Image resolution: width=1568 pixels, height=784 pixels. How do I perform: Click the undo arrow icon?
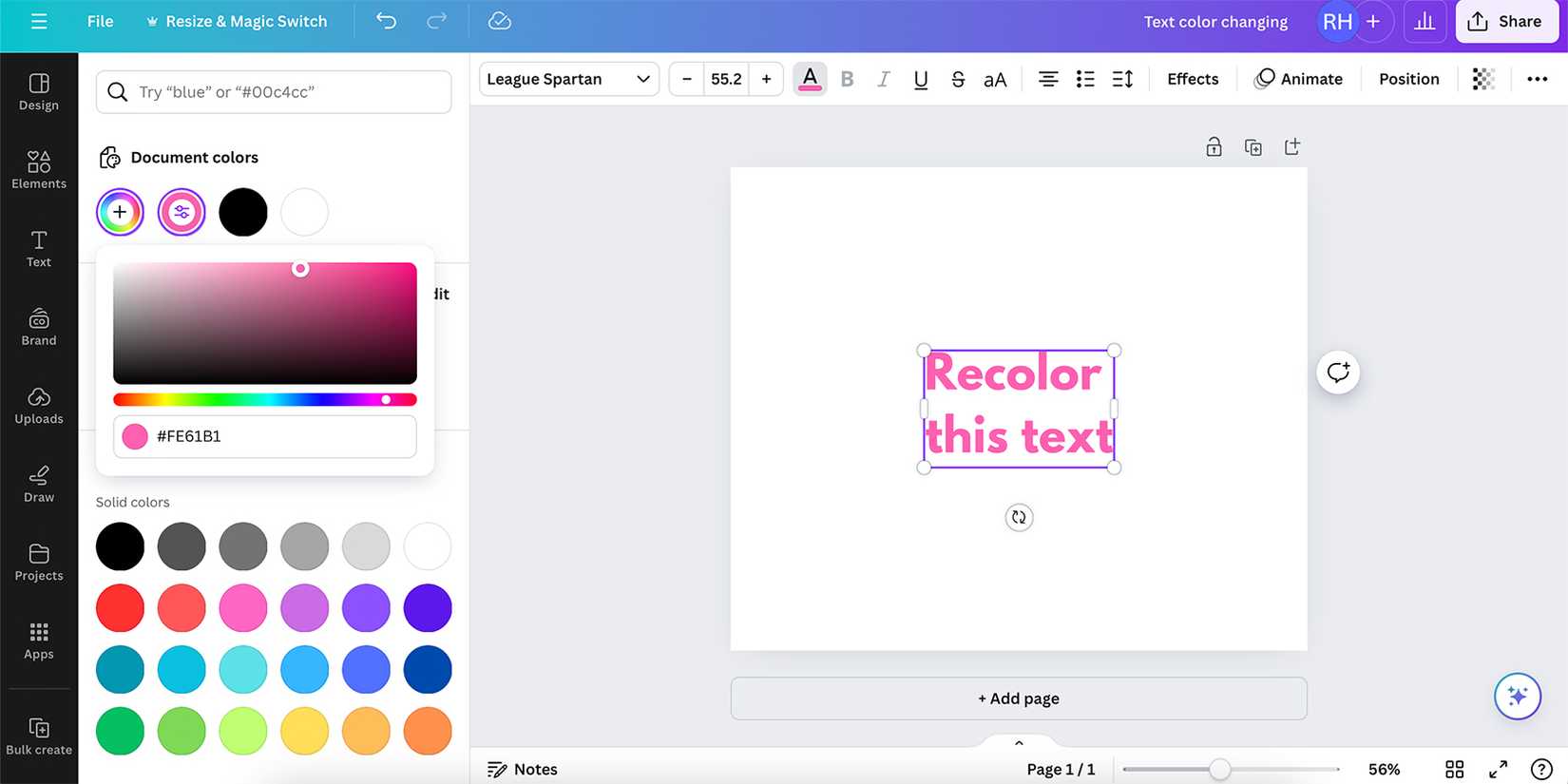(386, 21)
